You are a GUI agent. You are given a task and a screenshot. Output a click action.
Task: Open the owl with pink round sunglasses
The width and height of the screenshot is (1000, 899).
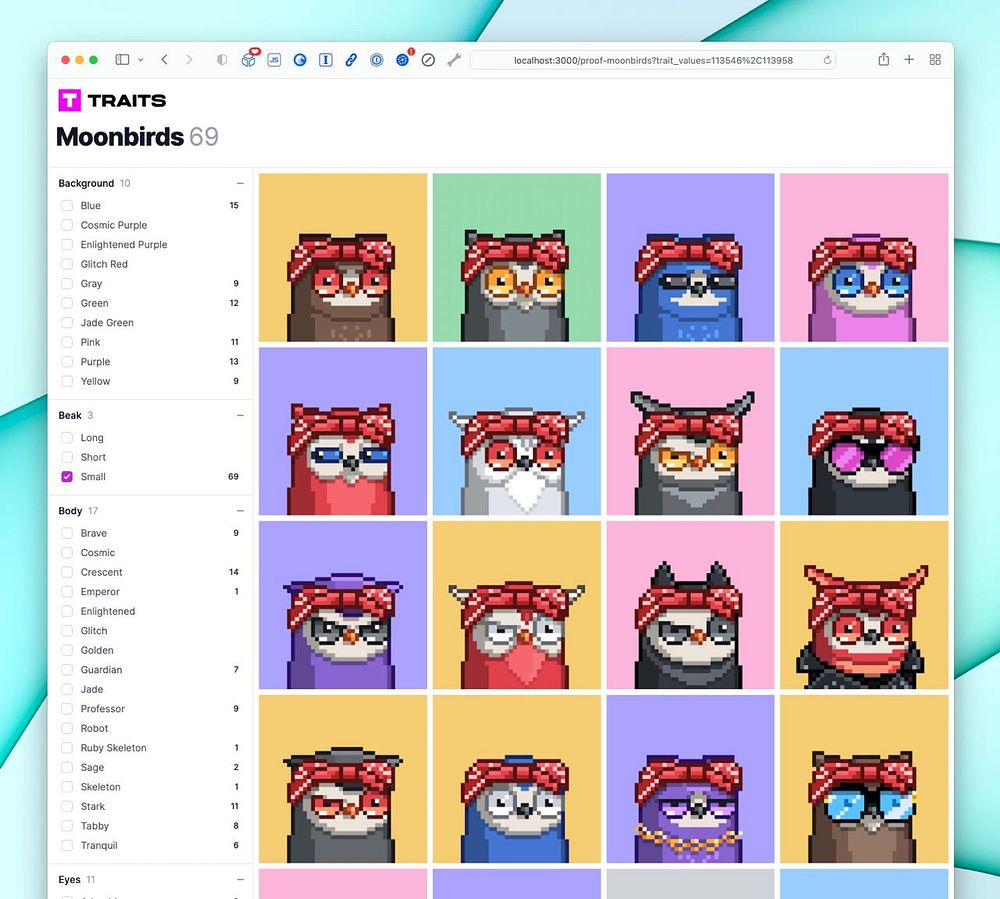coord(864,431)
